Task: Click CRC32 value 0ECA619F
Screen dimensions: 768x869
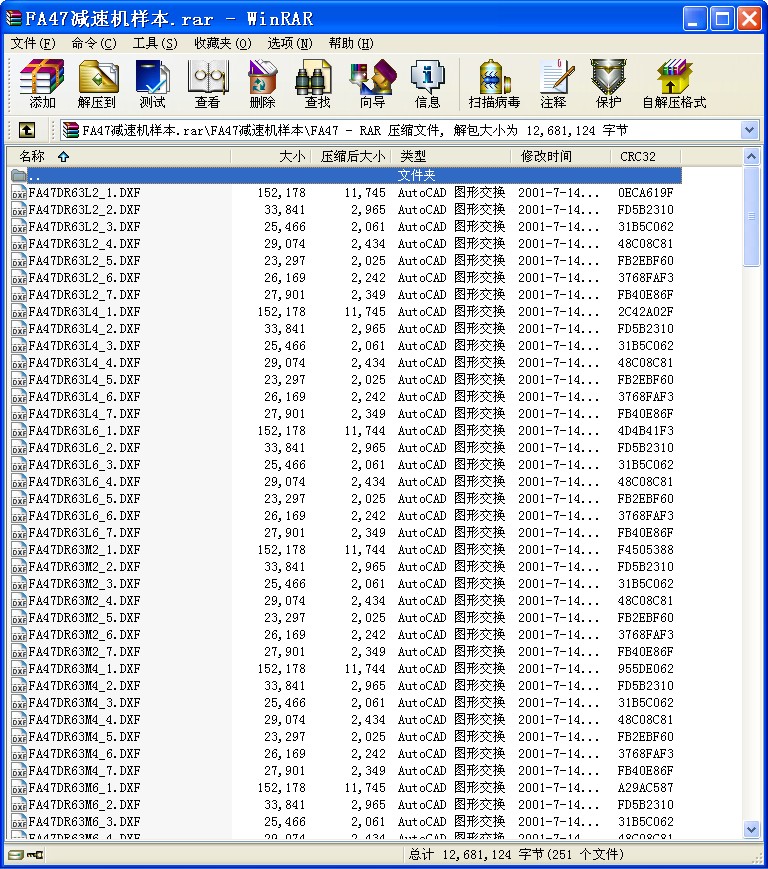Action: [646, 193]
